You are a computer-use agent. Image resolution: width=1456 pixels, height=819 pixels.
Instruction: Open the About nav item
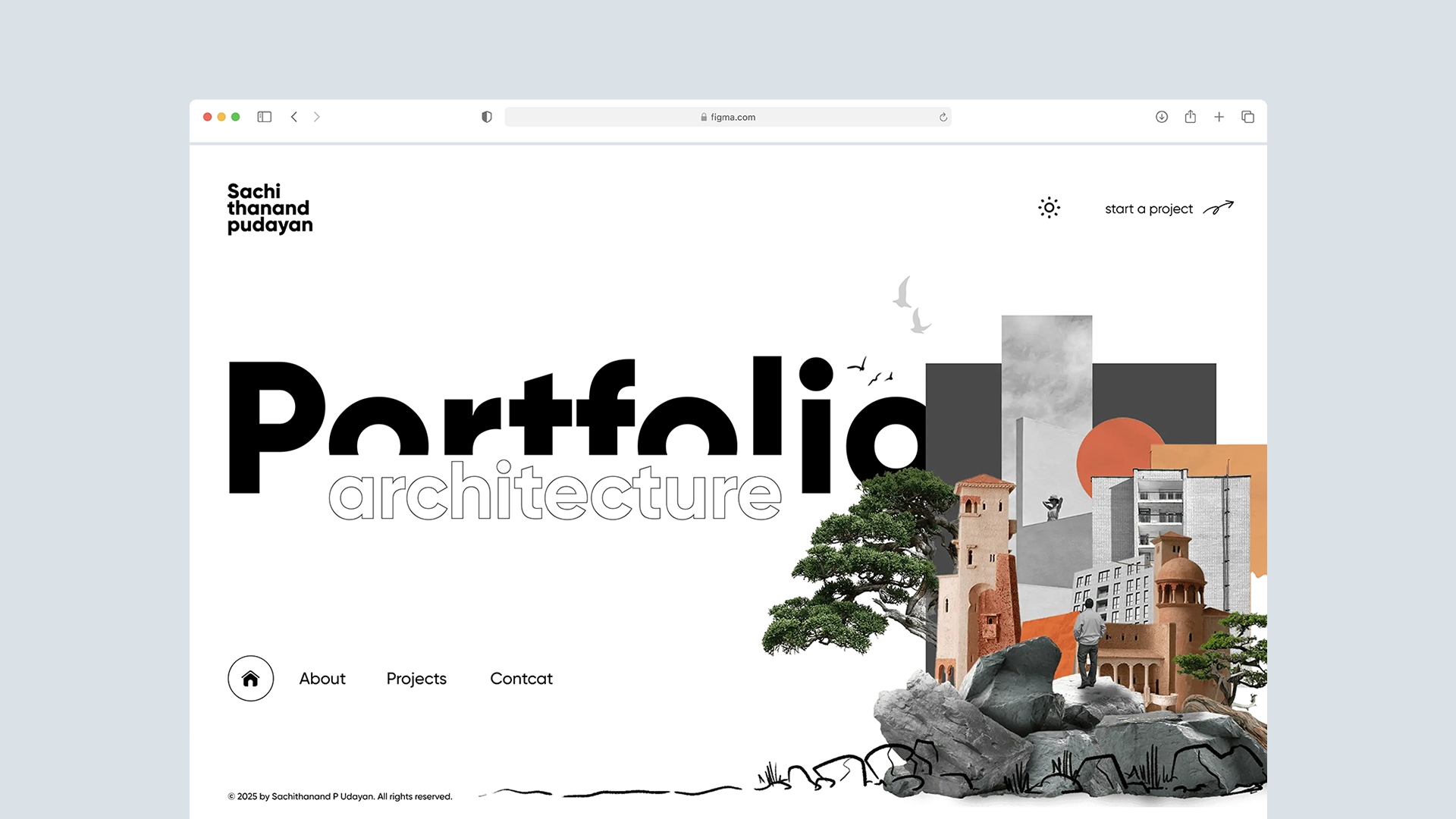[x=322, y=679]
